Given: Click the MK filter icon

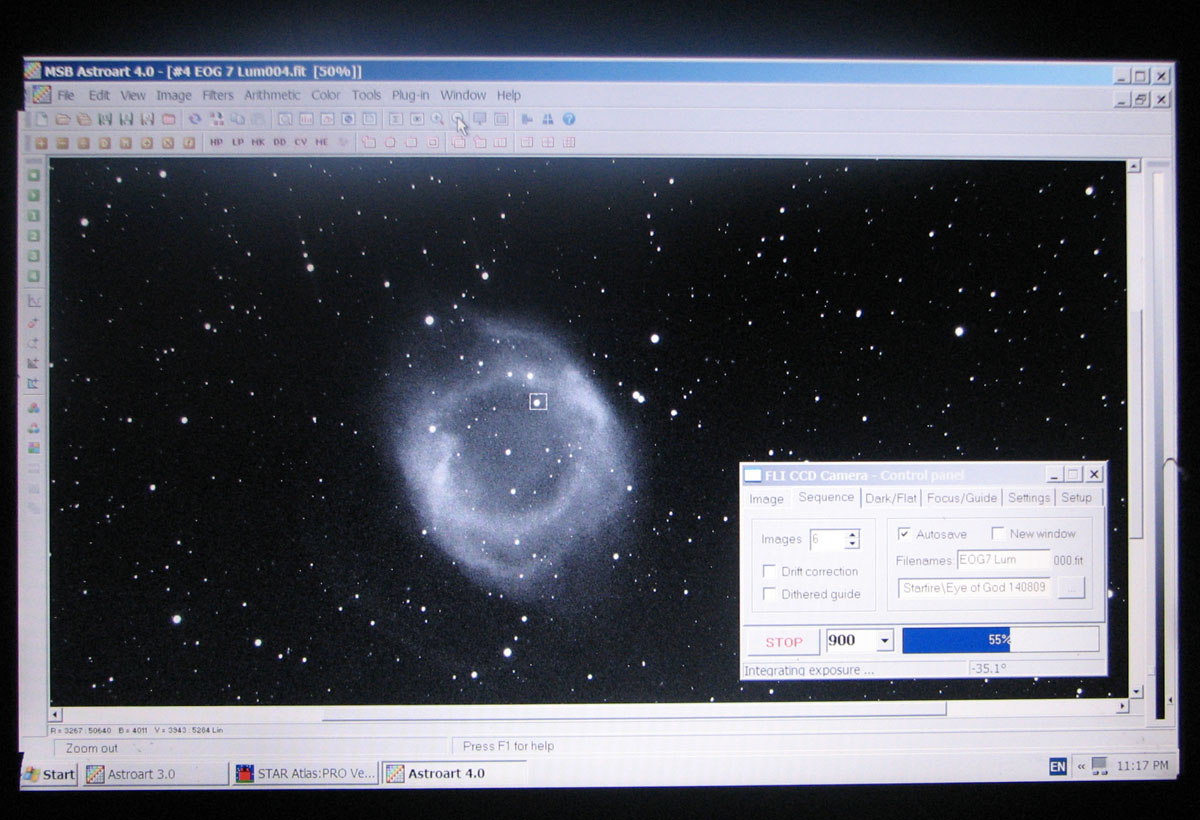Looking at the screenshot, I should [x=258, y=142].
